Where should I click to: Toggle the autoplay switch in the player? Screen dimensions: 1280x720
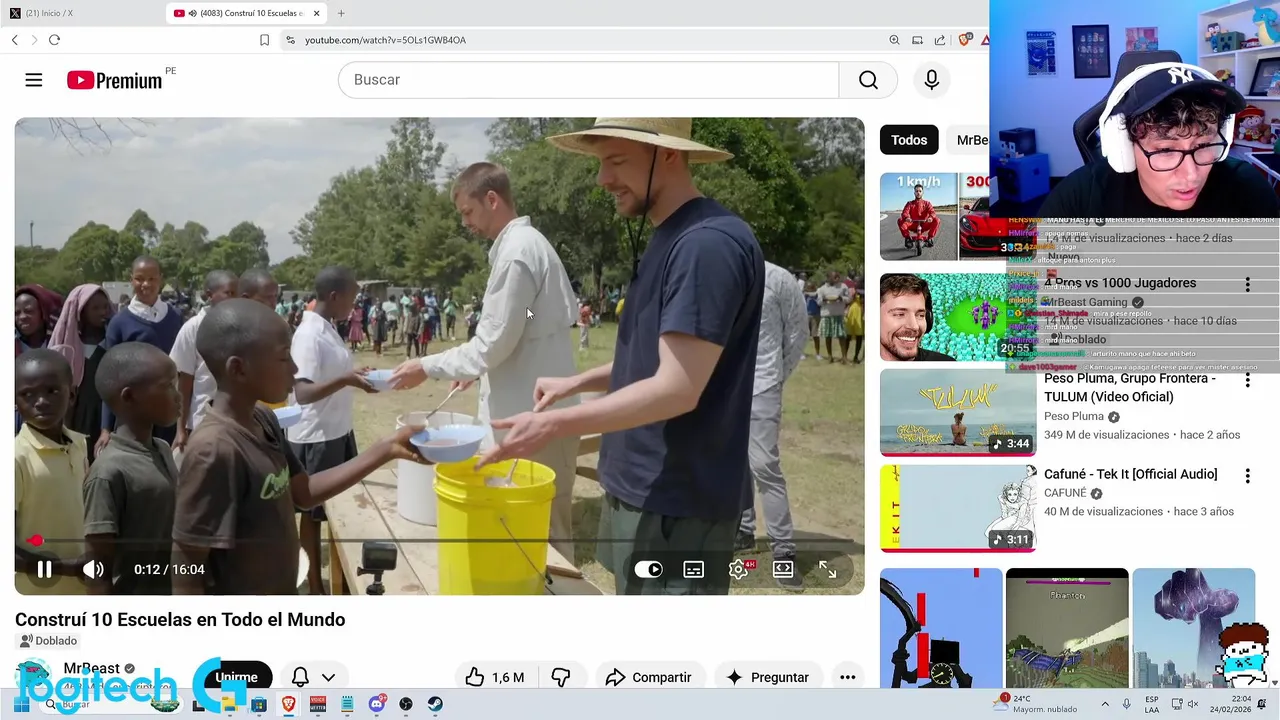(648, 569)
